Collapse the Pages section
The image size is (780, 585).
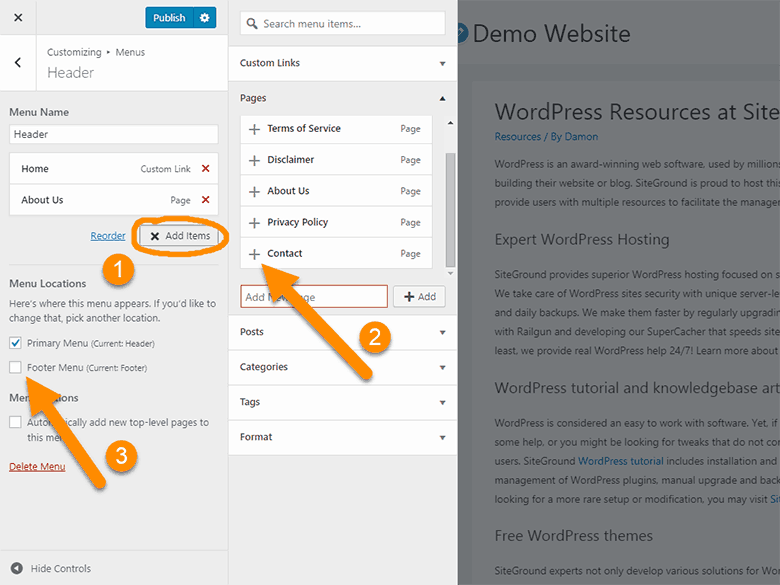(343, 98)
